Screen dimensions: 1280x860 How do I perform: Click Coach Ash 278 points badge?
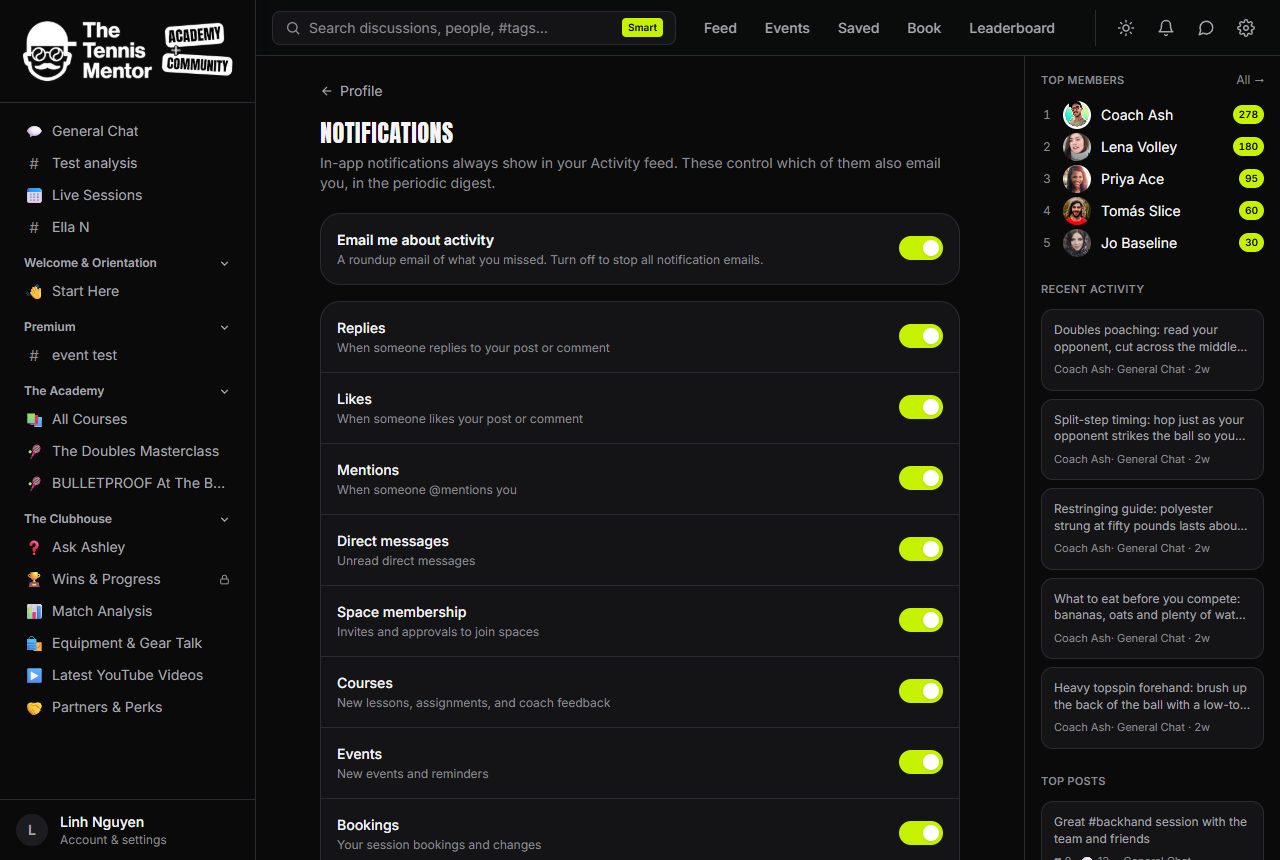[1248, 115]
